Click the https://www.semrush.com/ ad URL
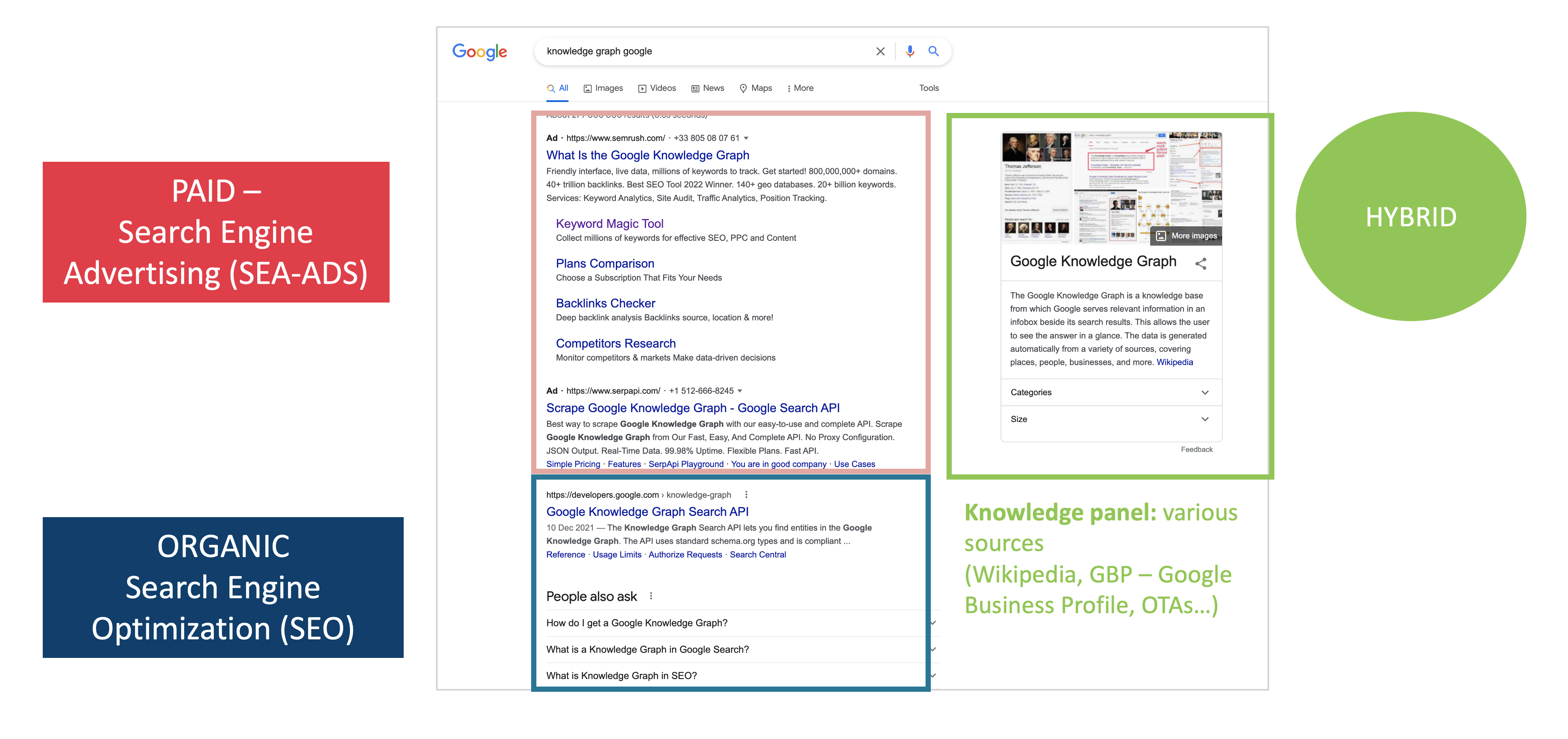The width and height of the screenshot is (1568, 739). (615, 138)
